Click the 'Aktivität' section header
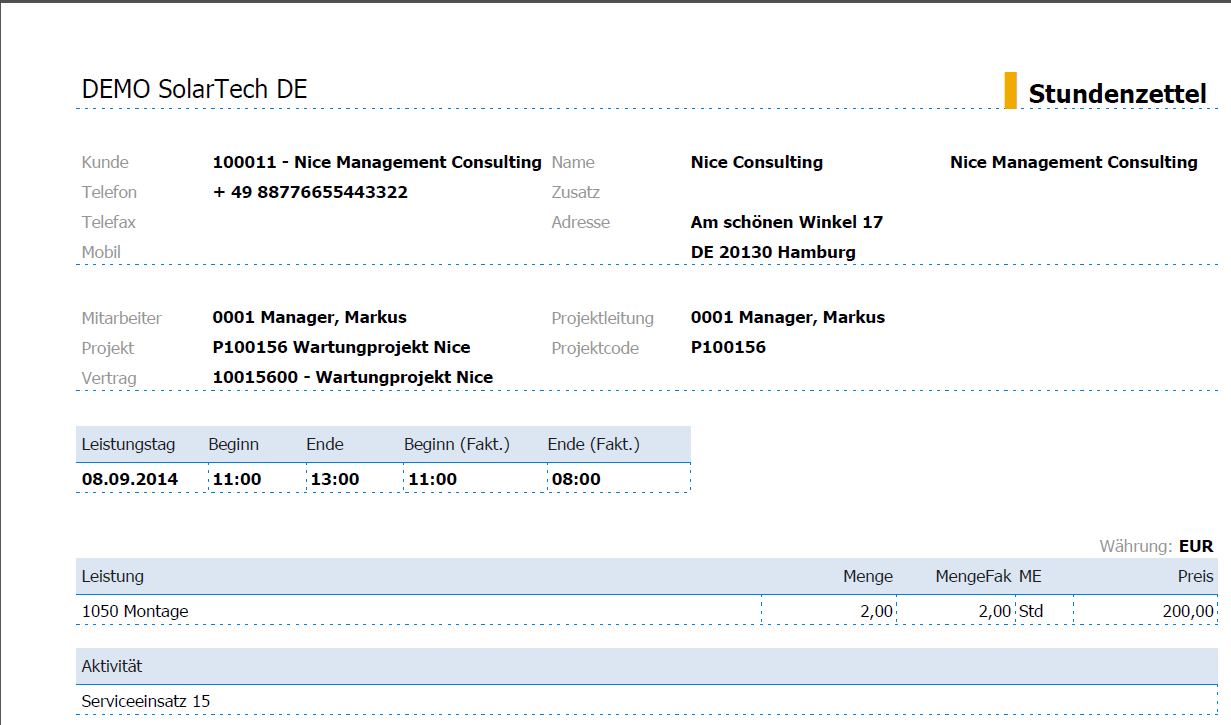Screen dimensions: 1231x725 point(112,666)
